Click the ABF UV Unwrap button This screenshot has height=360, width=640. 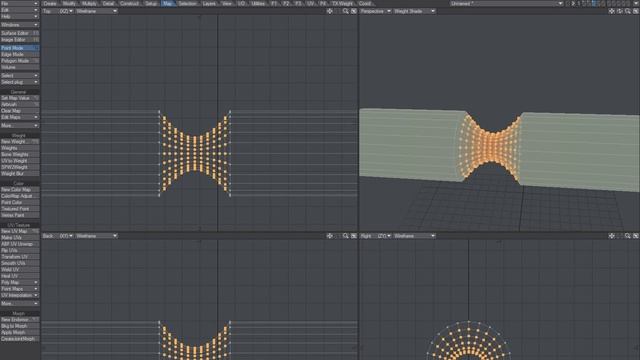pyautogui.click(x=20, y=244)
